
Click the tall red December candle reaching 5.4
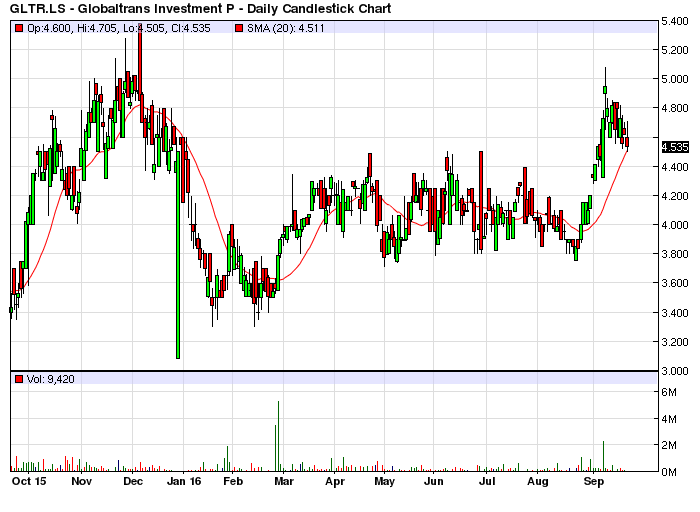pyautogui.click(x=140, y=60)
